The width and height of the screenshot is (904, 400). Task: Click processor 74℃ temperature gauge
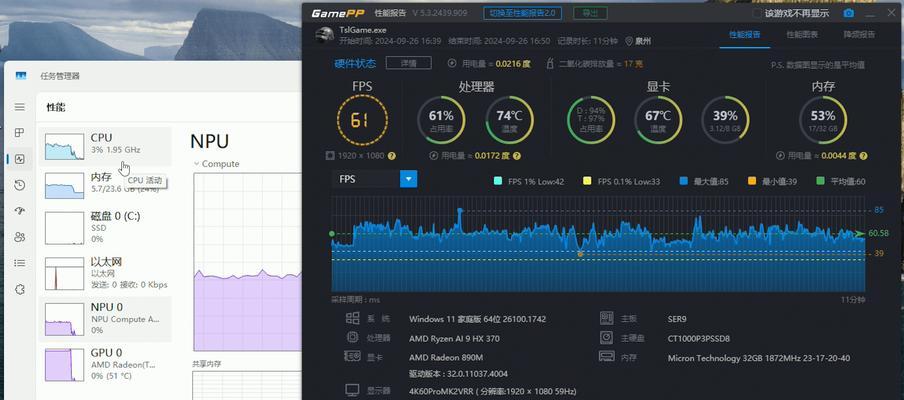click(x=509, y=120)
